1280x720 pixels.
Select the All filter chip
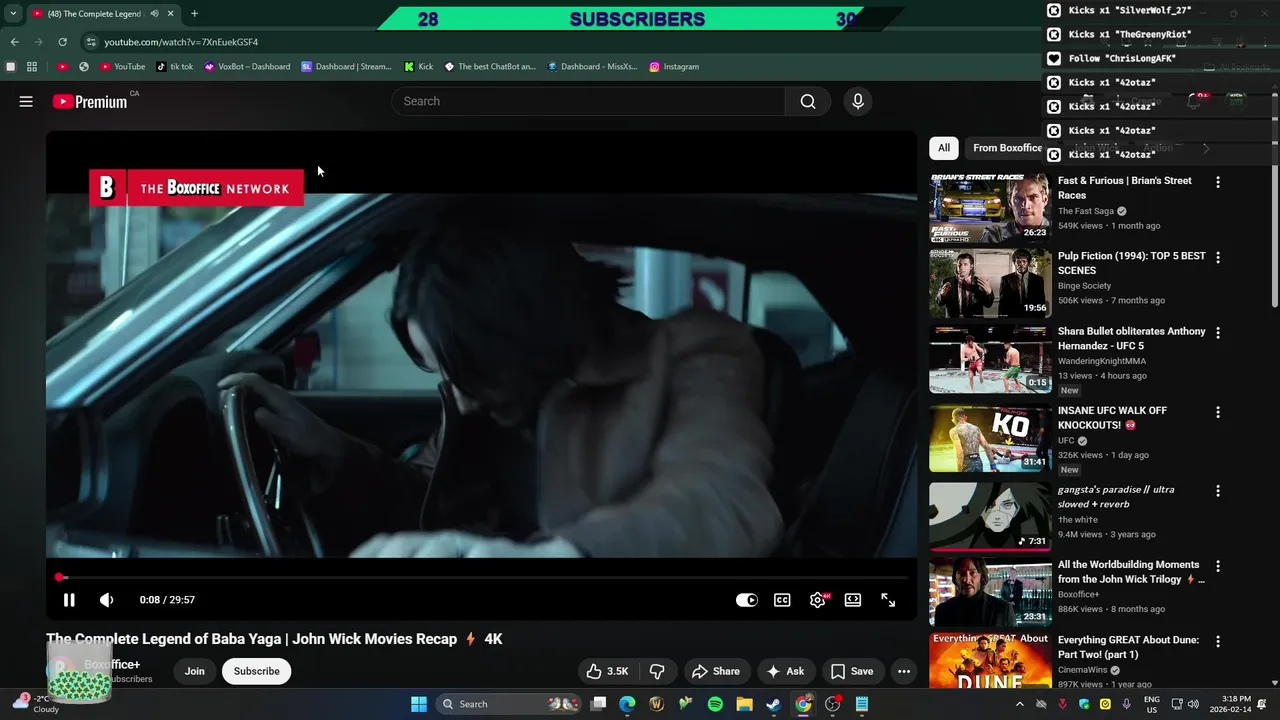pyautogui.click(x=944, y=148)
